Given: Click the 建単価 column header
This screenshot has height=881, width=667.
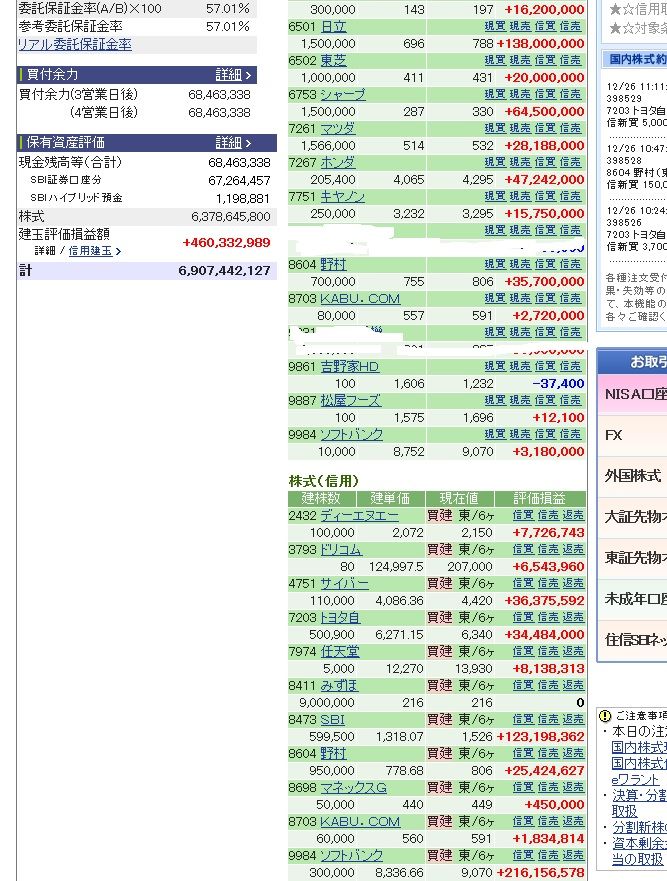Looking at the screenshot, I should pos(390,498).
